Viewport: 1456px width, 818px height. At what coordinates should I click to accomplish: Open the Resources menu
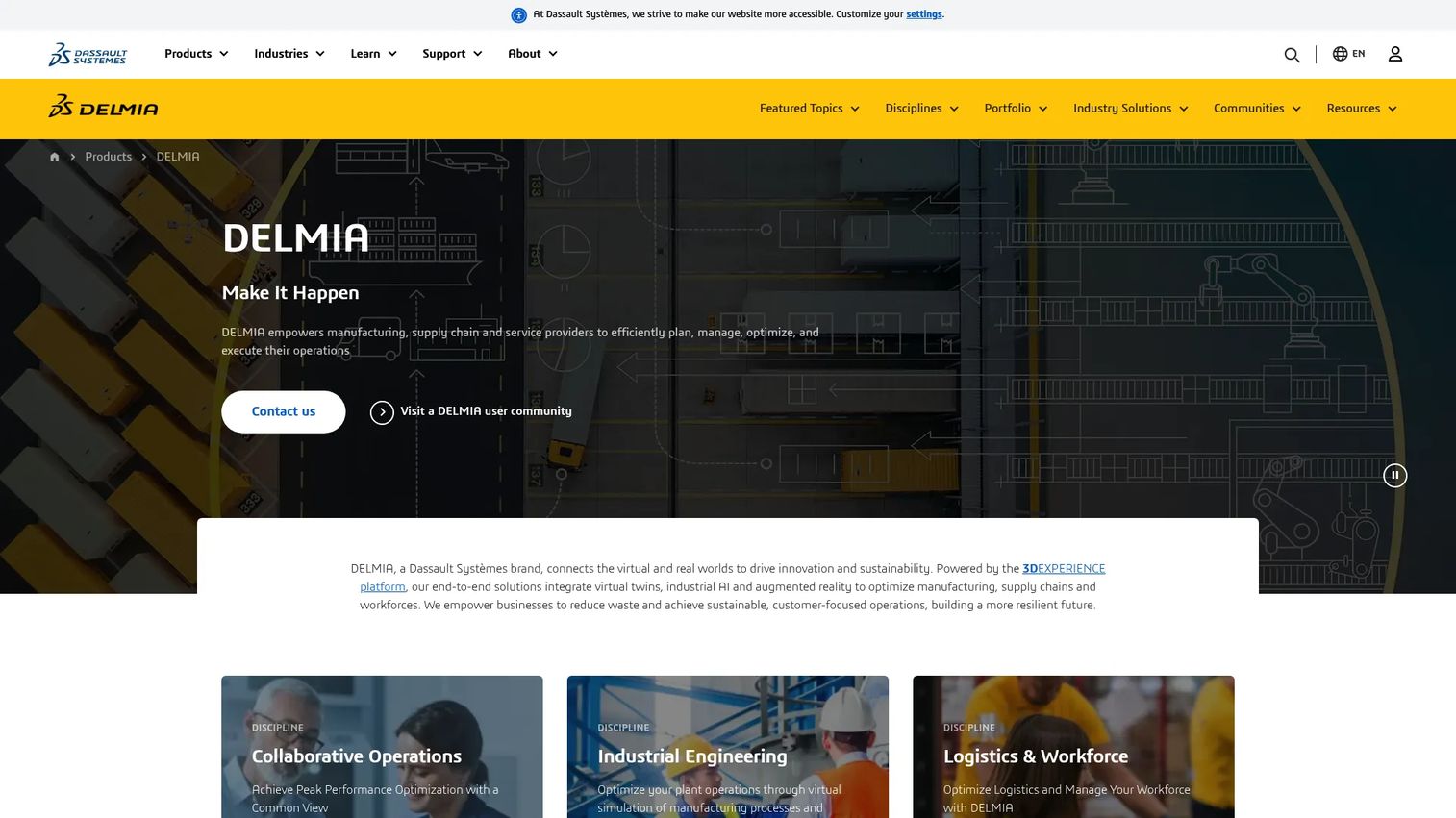click(x=1361, y=109)
